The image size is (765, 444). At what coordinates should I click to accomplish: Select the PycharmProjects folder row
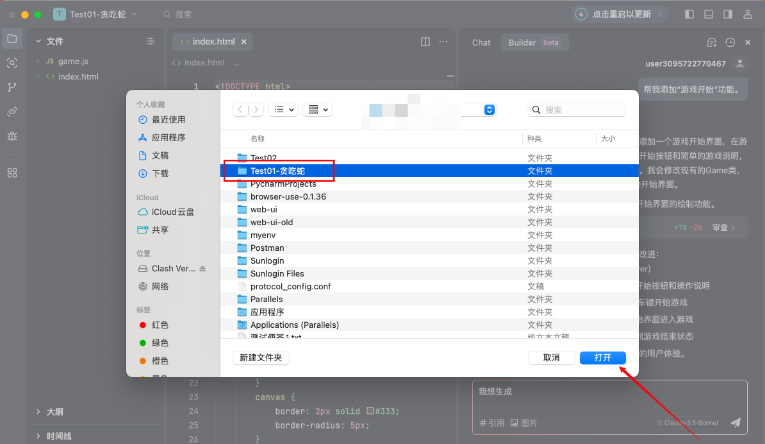coord(283,184)
